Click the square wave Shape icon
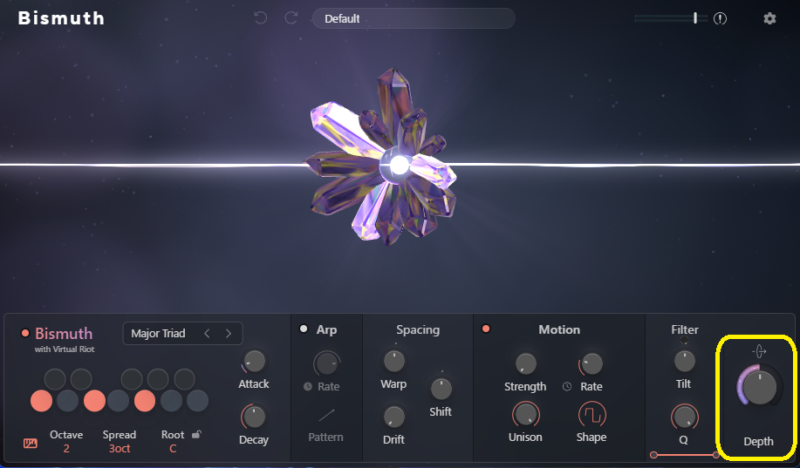800x468 pixels. tap(591, 413)
